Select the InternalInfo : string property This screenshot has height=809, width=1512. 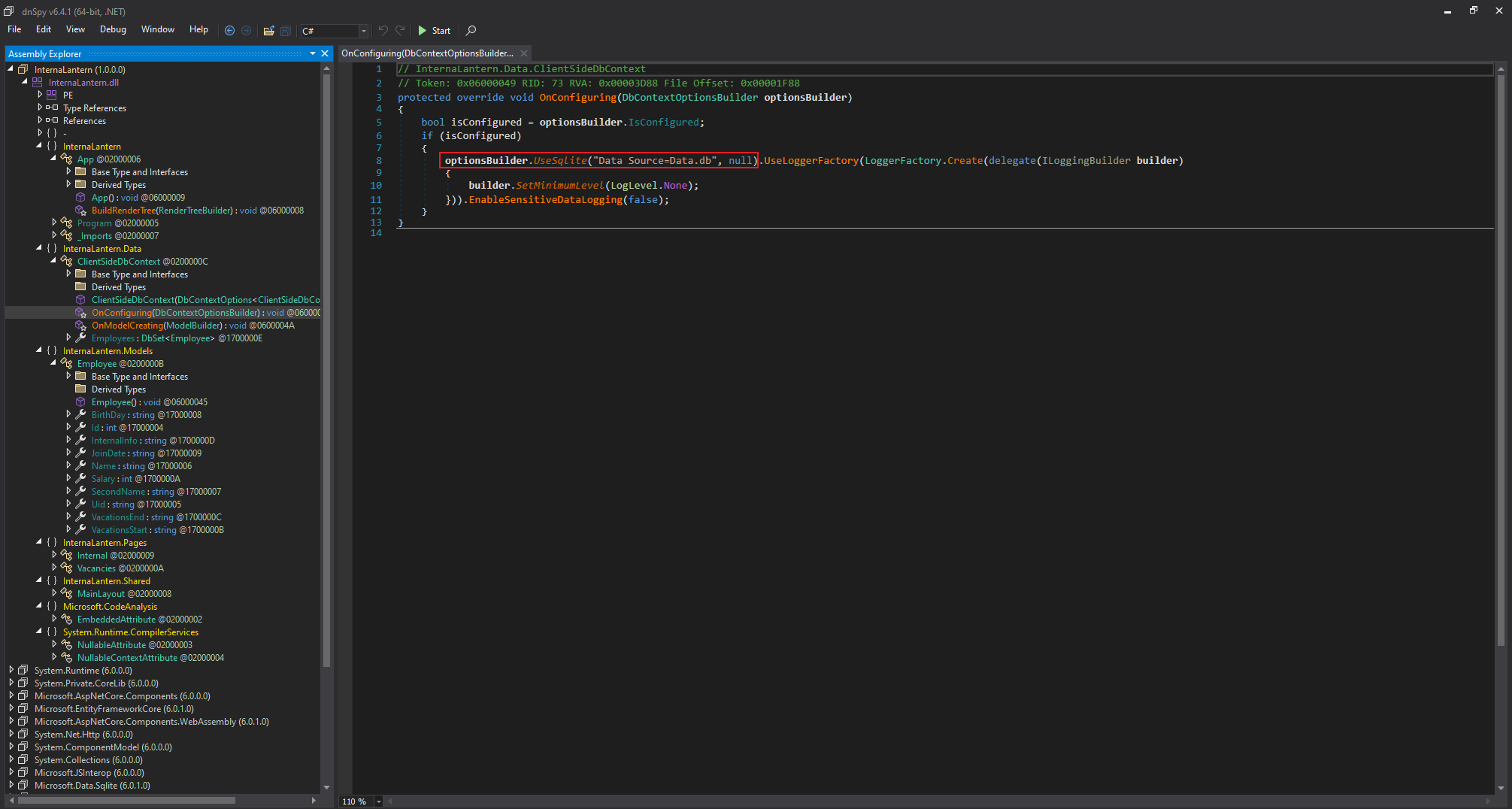pyautogui.click(x=153, y=440)
